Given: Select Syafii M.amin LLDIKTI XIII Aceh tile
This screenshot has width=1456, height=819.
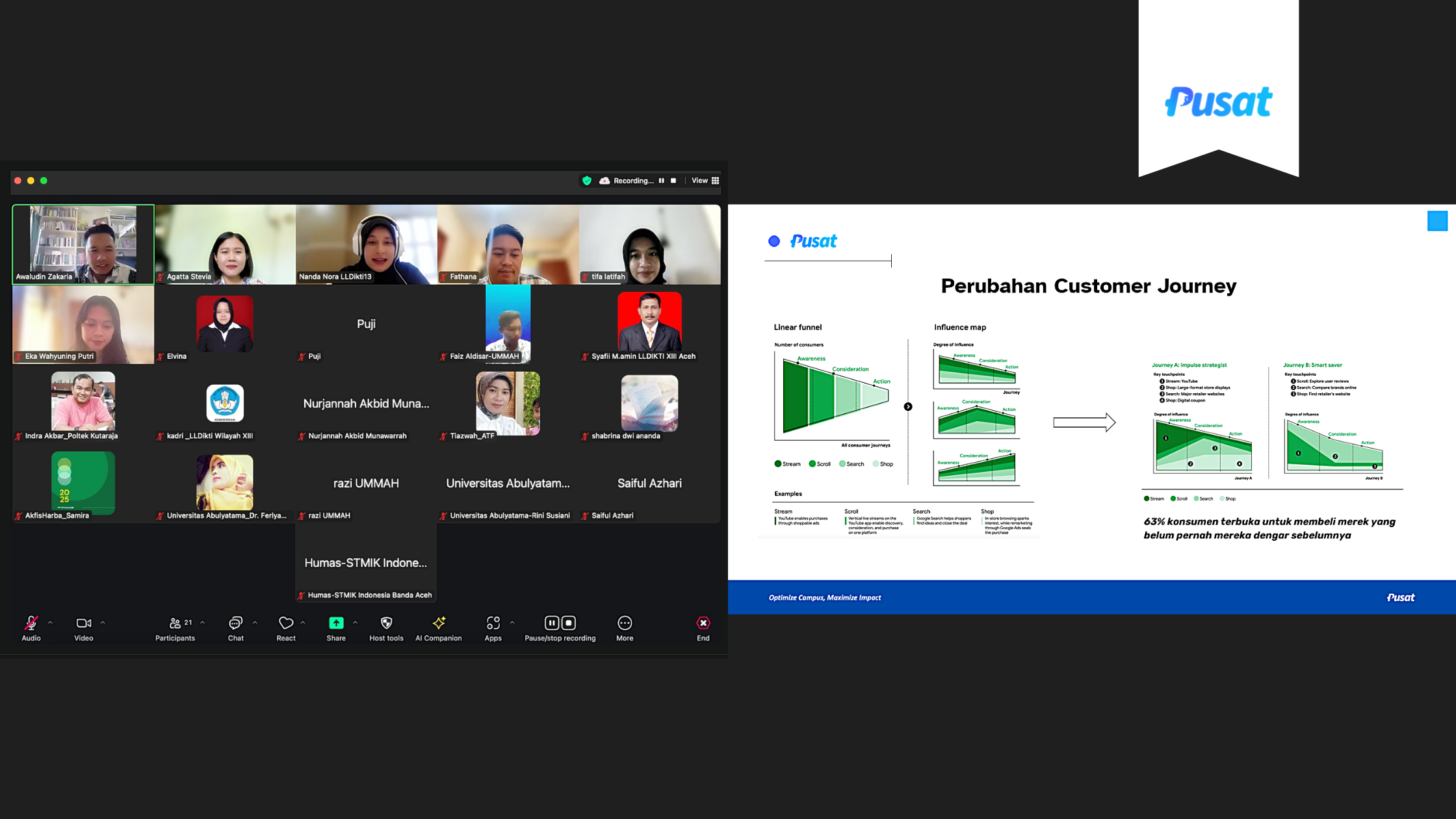Looking at the screenshot, I should coord(650,324).
